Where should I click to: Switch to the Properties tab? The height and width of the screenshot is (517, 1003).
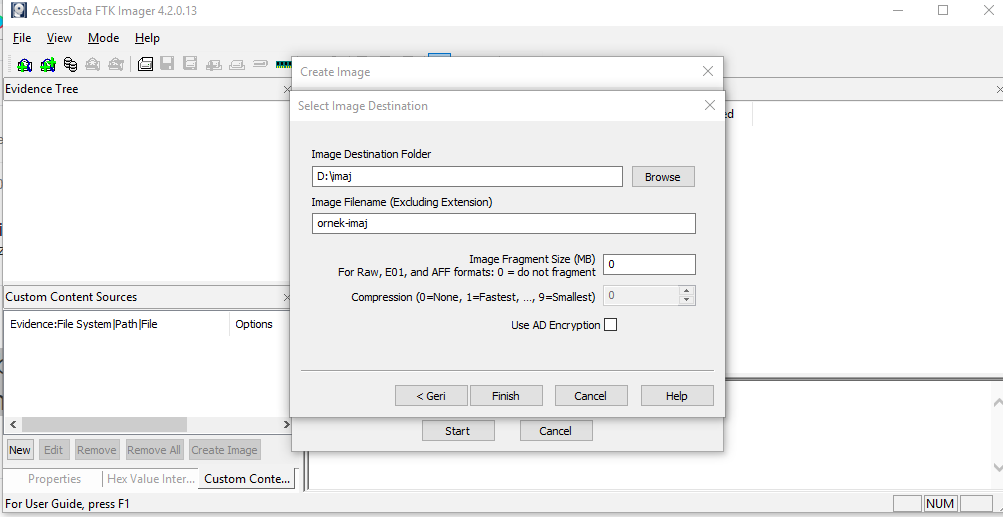coord(54,479)
